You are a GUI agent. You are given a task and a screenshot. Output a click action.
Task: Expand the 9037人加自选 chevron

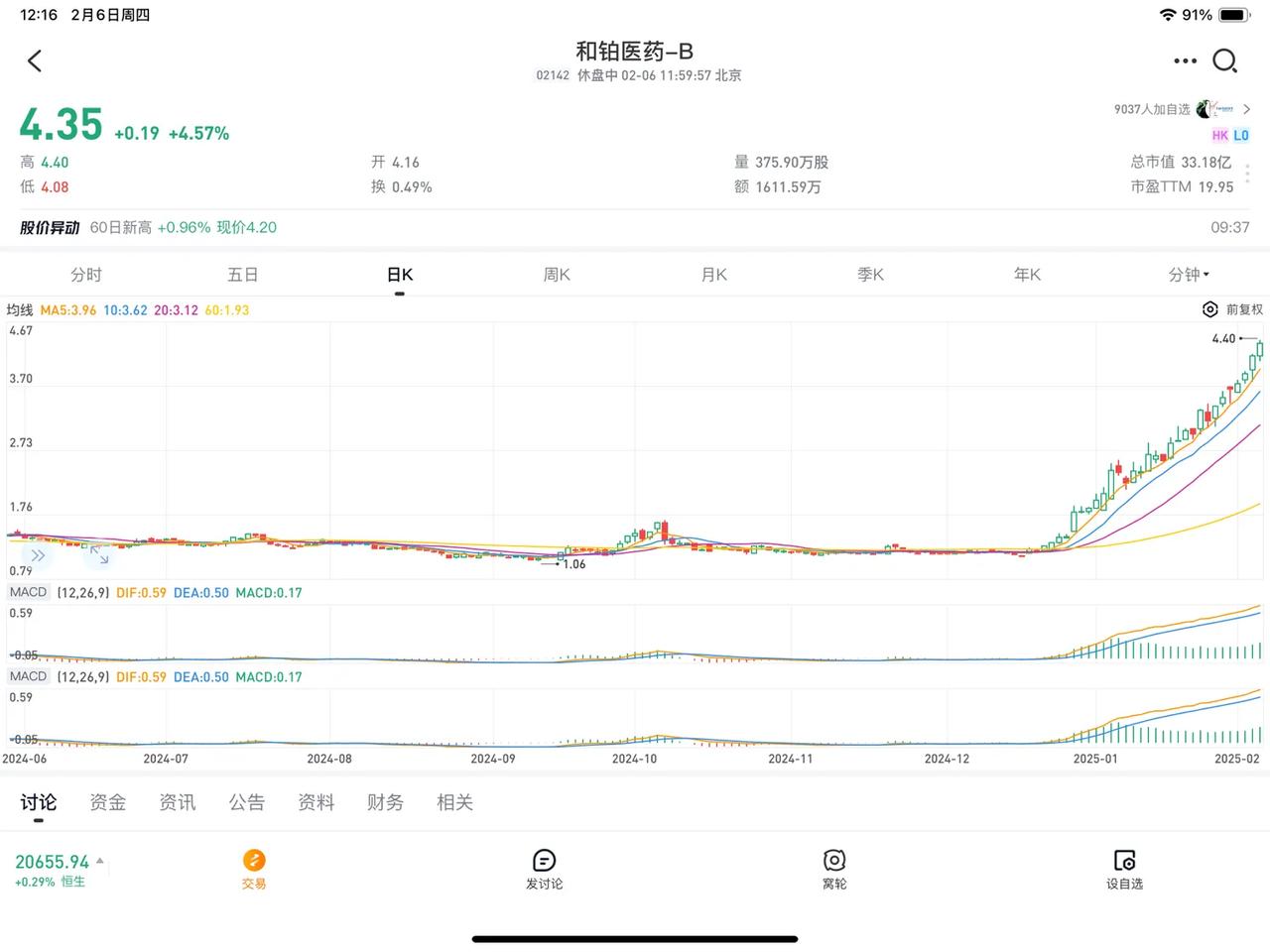[x=1247, y=109]
